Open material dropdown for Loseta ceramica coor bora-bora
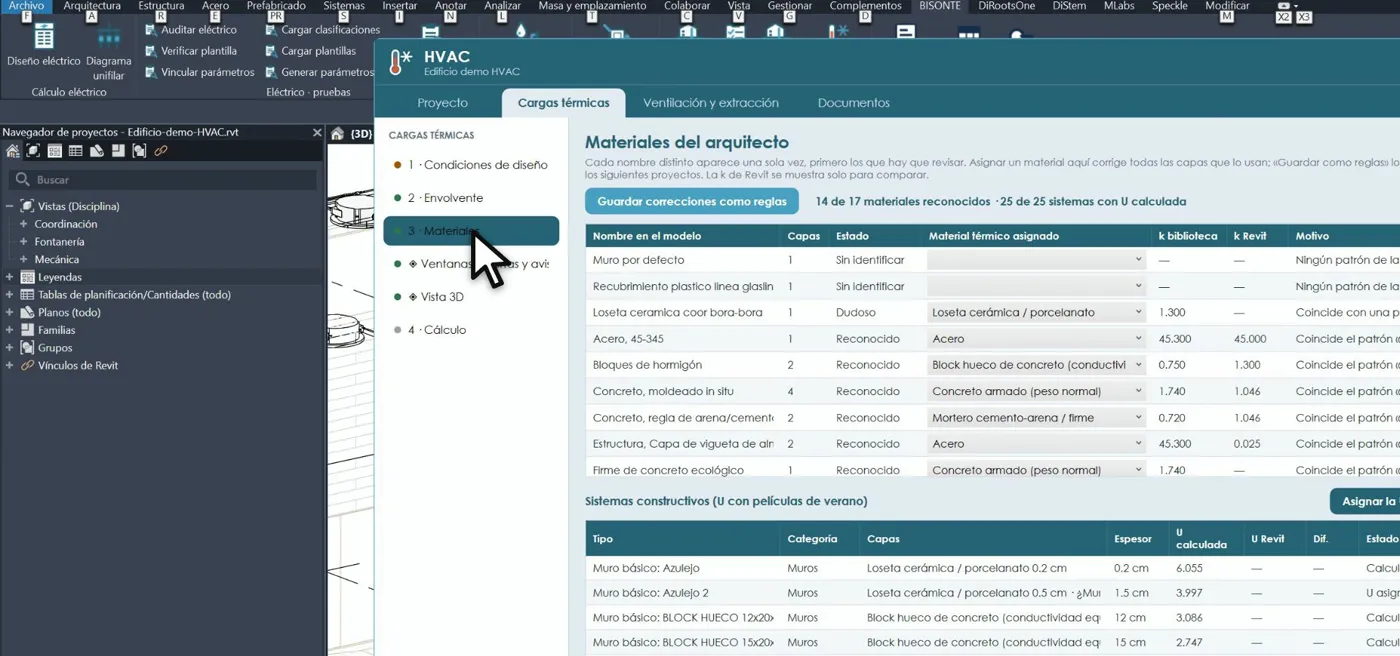1400x656 pixels. 1036,312
